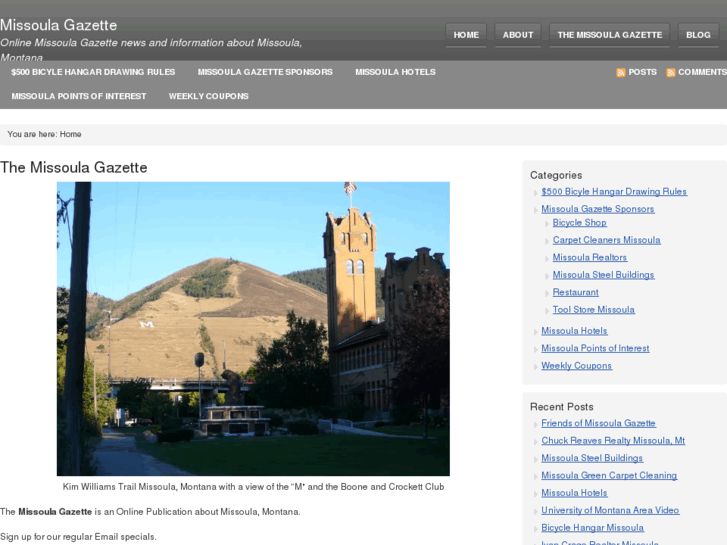The image size is (727, 545).
Task: Open the Comments feed link
Action: pos(702,72)
